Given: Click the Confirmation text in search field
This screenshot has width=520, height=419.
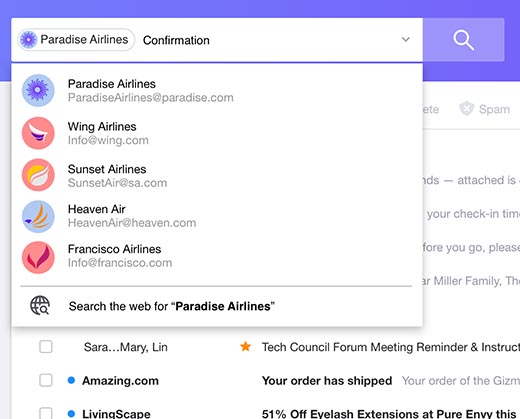Looking at the screenshot, I should coord(176,40).
